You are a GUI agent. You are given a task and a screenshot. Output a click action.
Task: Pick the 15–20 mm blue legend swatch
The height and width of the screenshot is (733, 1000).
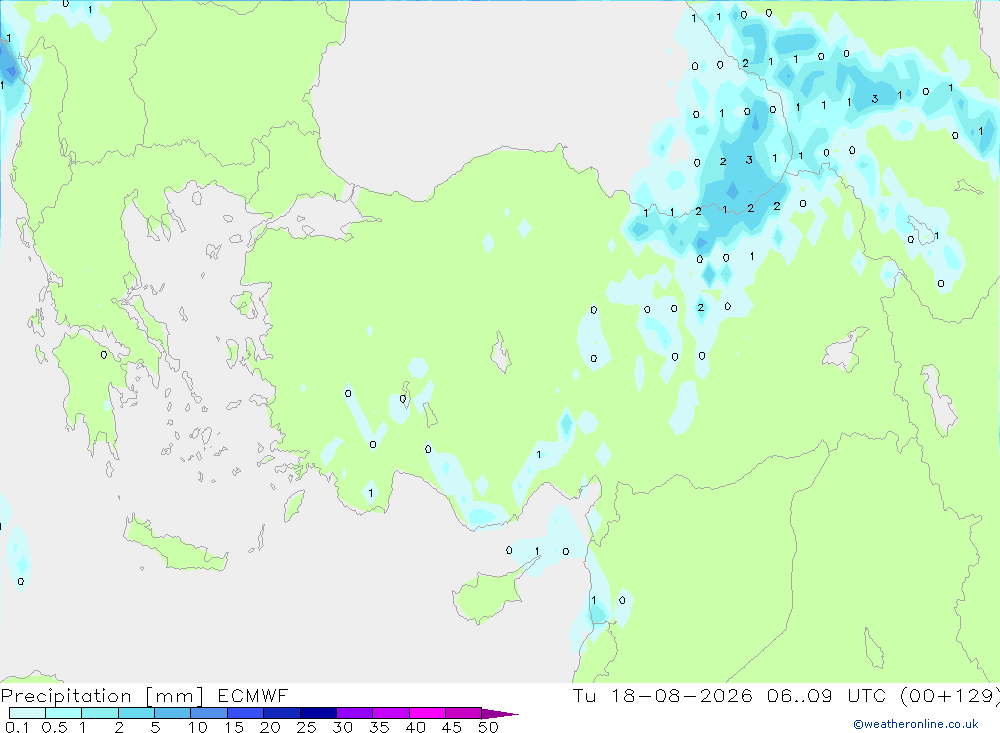(245, 713)
